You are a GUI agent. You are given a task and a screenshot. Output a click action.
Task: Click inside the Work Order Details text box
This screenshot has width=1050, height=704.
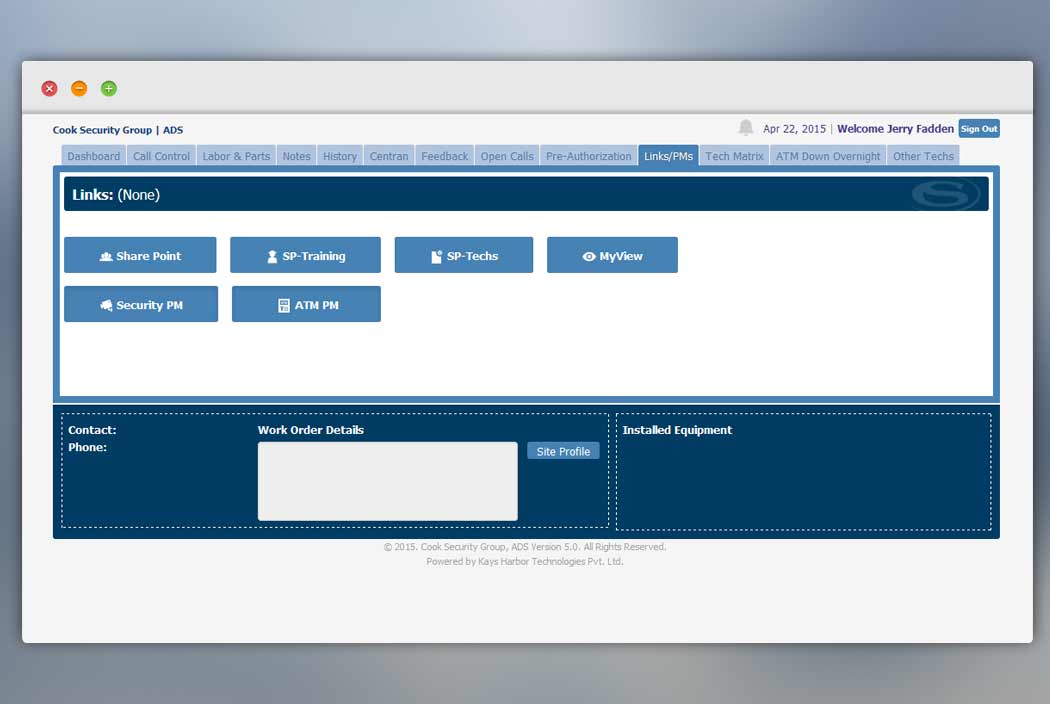tap(388, 481)
